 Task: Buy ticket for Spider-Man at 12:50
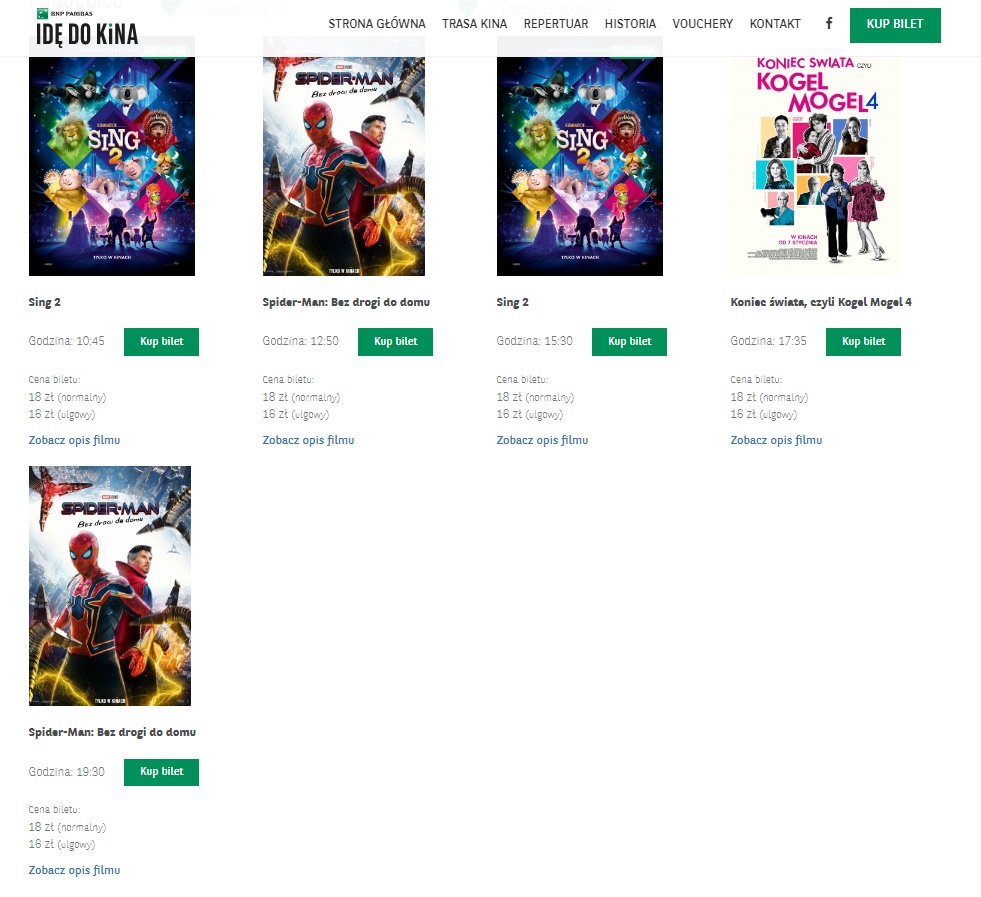[395, 342]
